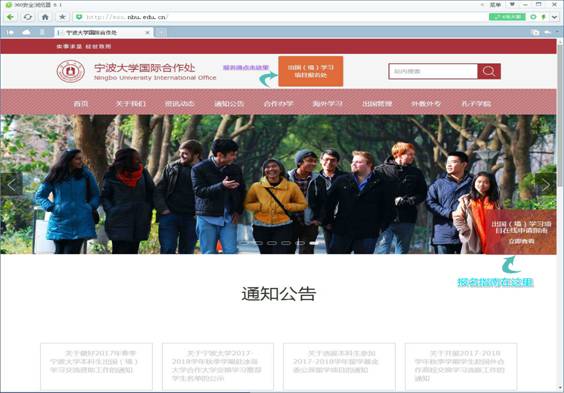Go to the browser home page icon

[45, 17]
